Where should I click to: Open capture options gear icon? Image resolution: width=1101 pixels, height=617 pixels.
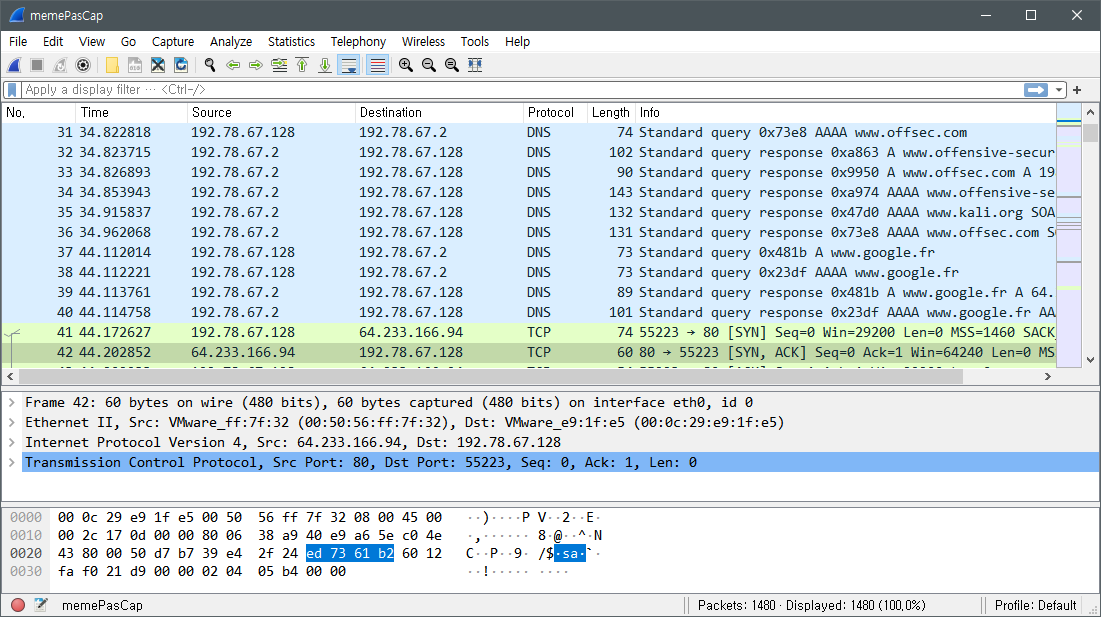(83, 65)
